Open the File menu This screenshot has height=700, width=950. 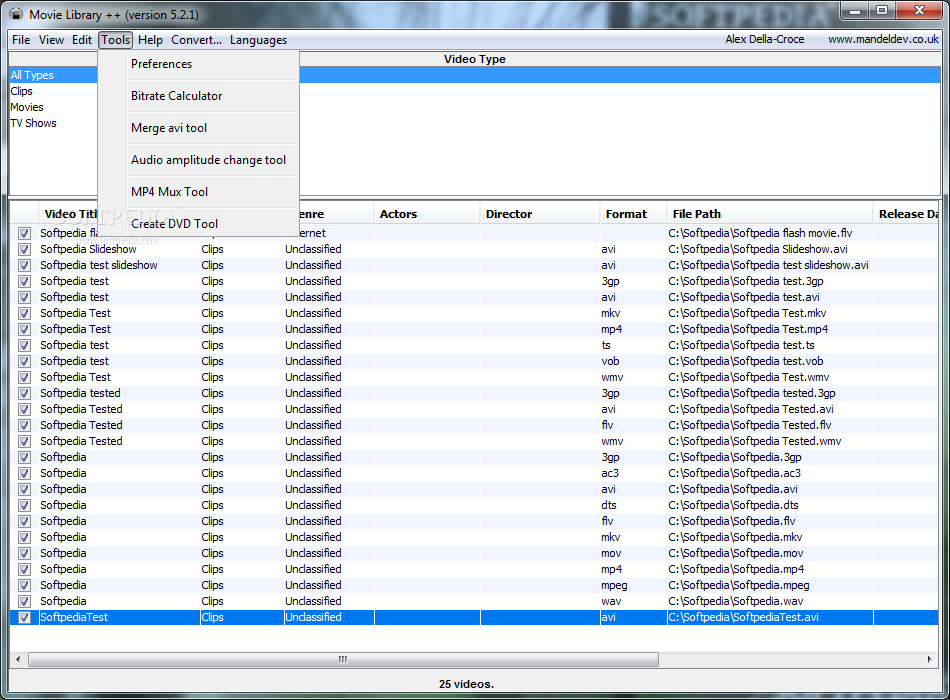pyautogui.click(x=21, y=40)
